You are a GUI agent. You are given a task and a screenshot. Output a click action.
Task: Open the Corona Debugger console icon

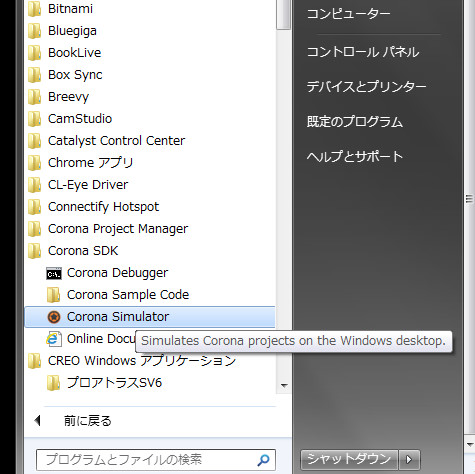click(54, 273)
